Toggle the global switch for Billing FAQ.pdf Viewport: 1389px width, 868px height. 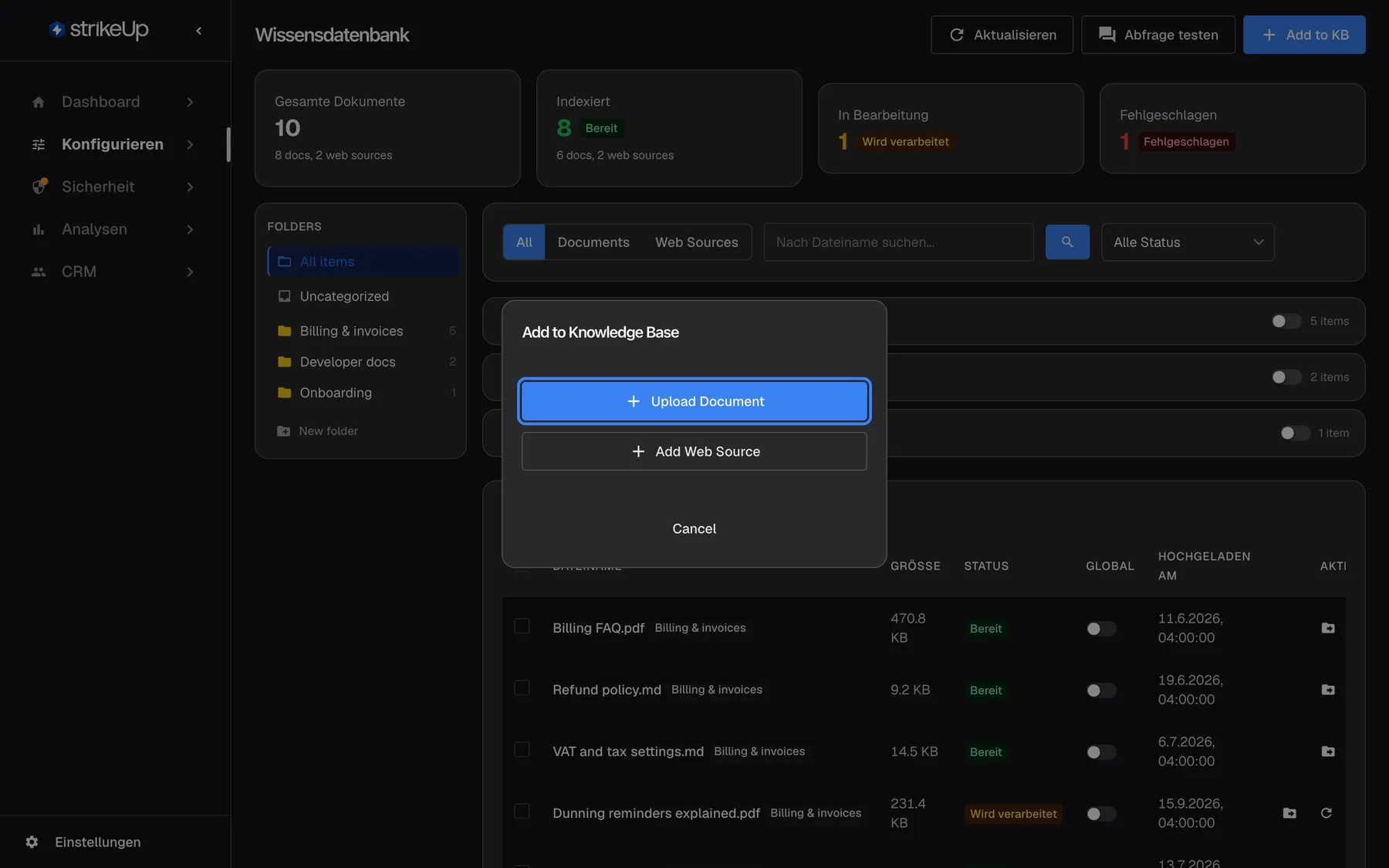[x=1101, y=629]
